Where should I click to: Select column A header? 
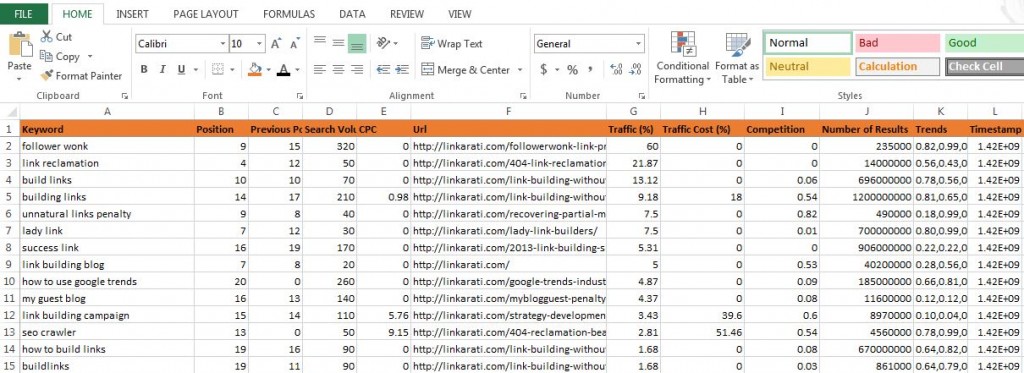tap(107, 112)
